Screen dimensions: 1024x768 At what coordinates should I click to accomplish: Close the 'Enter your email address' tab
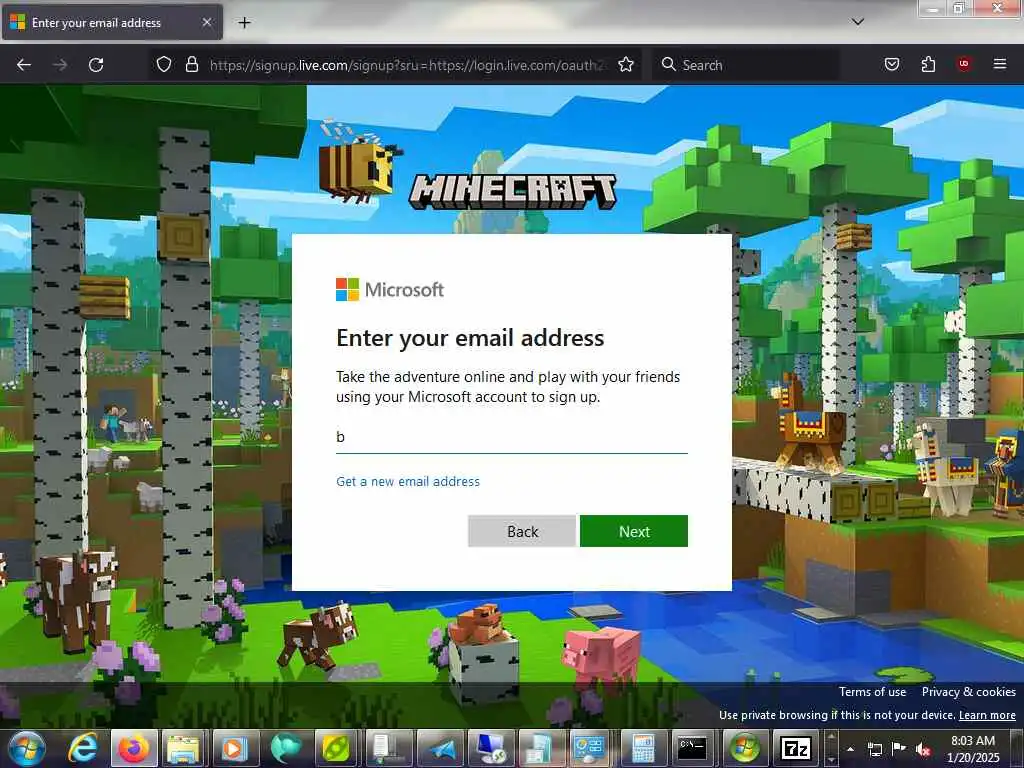[x=206, y=22]
